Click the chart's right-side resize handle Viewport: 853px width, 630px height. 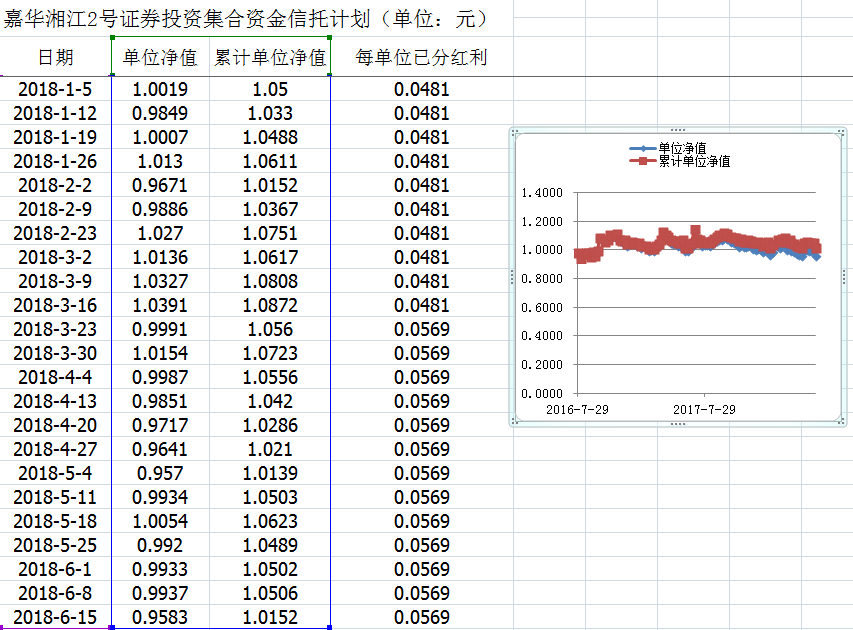845,277
